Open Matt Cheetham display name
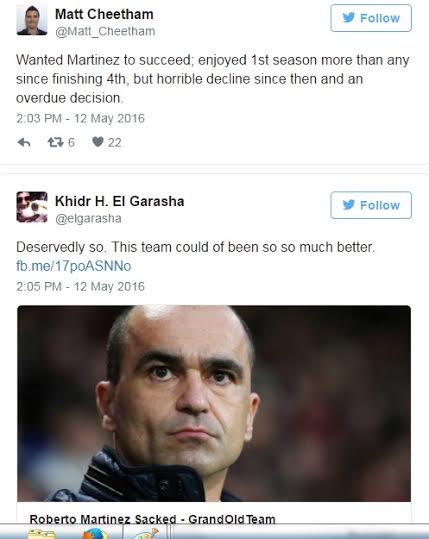This screenshot has height=539, width=429. coord(104,14)
